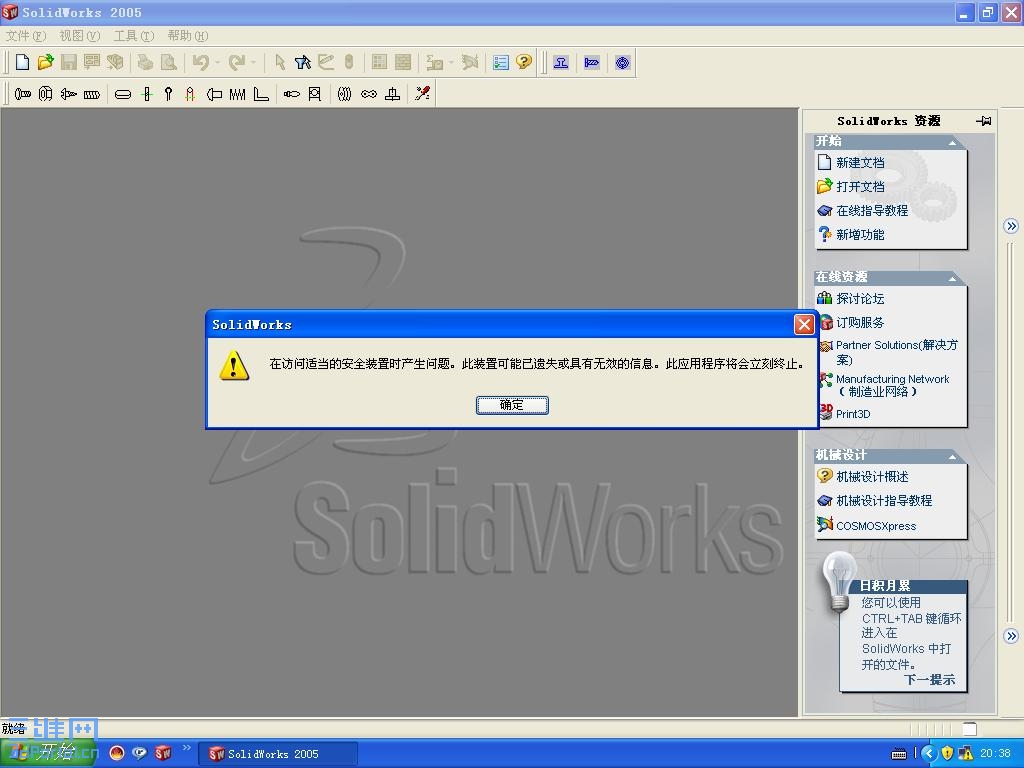
Task: Select the square bearing housing icon
Action: 315,94
